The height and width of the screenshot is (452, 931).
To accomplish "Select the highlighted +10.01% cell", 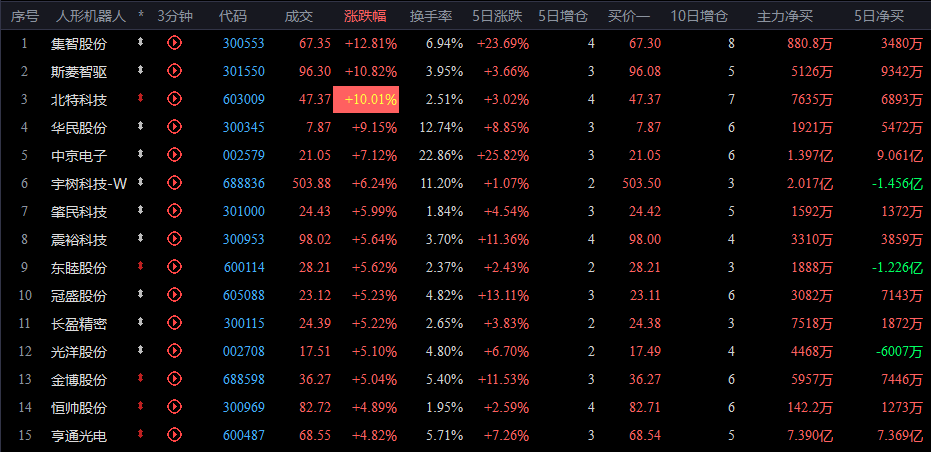I will 366,99.
